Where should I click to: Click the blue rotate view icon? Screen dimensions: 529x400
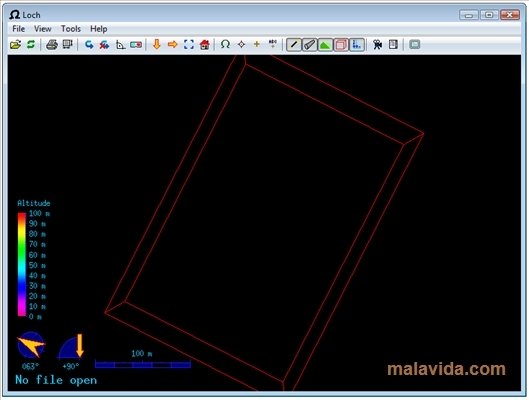[x=89, y=44]
